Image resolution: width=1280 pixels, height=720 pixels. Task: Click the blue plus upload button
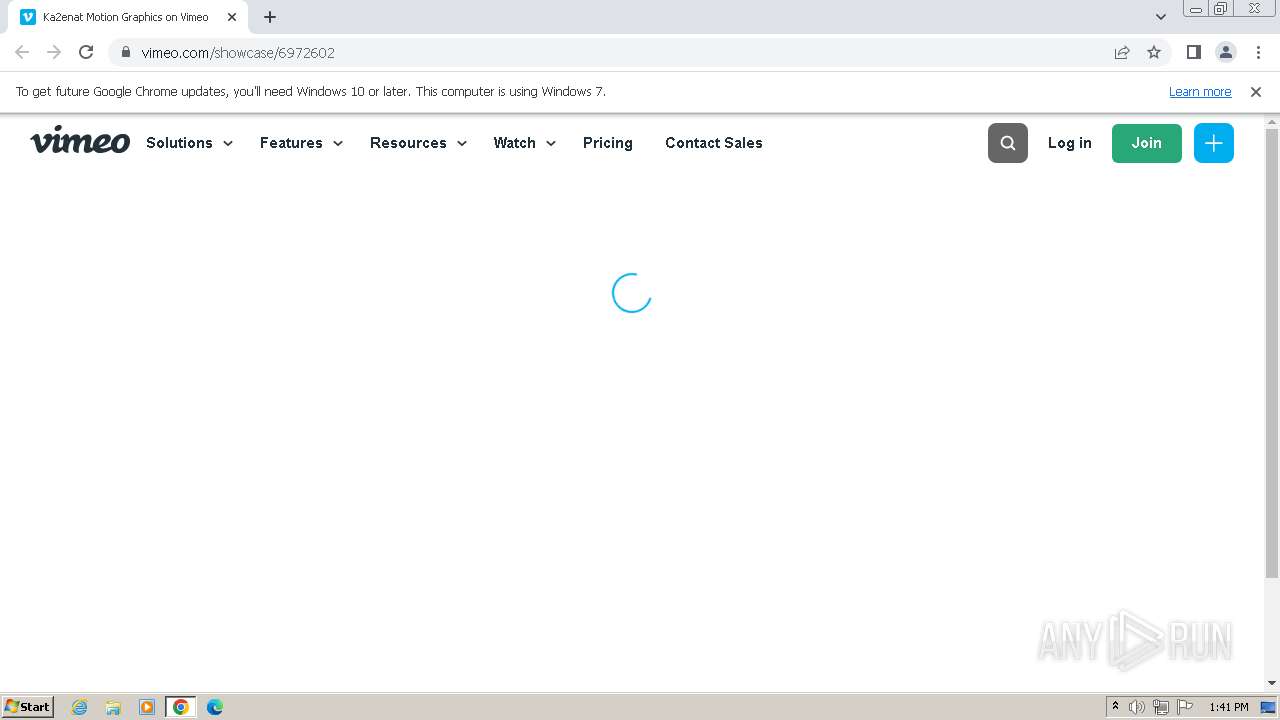click(x=1213, y=143)
